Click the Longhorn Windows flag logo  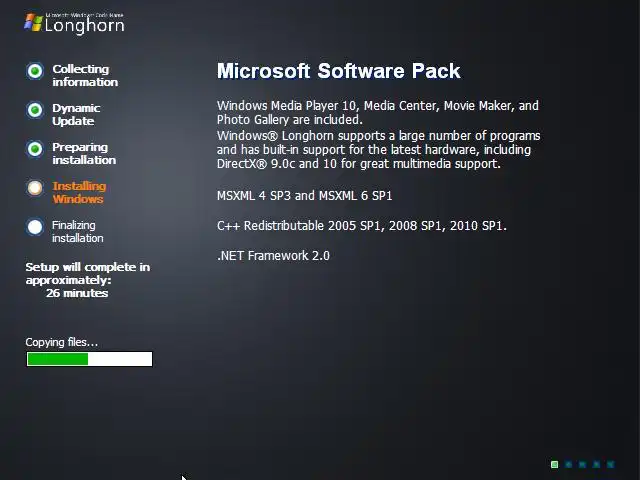tap(33, 22)
